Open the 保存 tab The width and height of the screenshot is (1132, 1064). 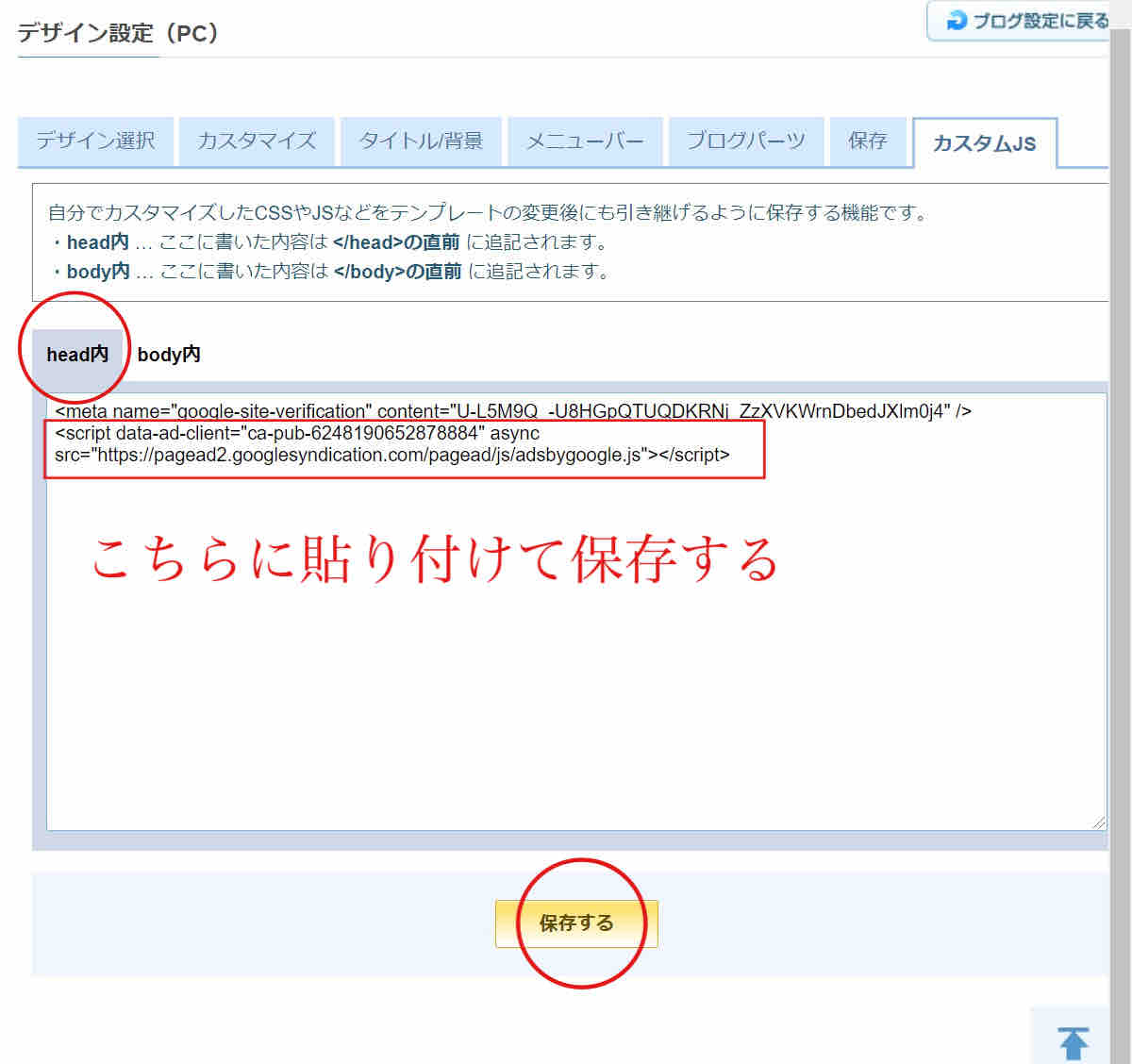pos(868,141)
